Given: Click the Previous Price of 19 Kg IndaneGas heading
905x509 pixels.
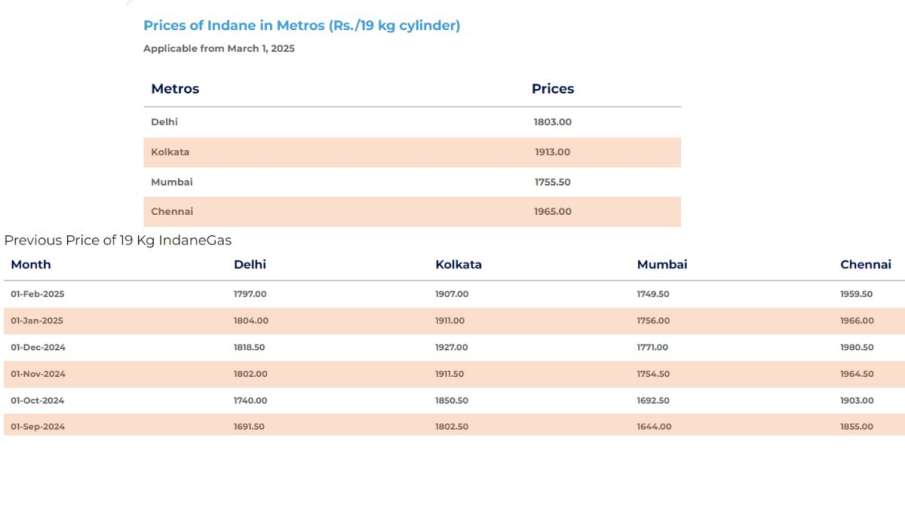Looking at the screenshot, I should [x=118, y=241].
